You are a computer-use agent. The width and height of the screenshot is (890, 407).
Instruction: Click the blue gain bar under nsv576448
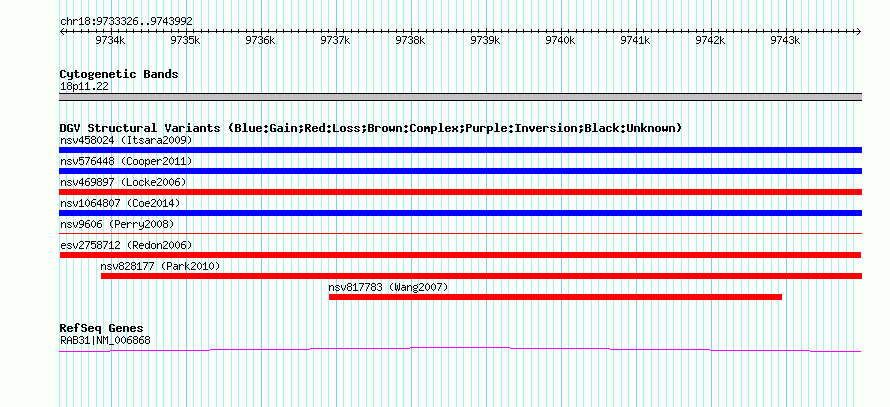[x=460, y=171]
